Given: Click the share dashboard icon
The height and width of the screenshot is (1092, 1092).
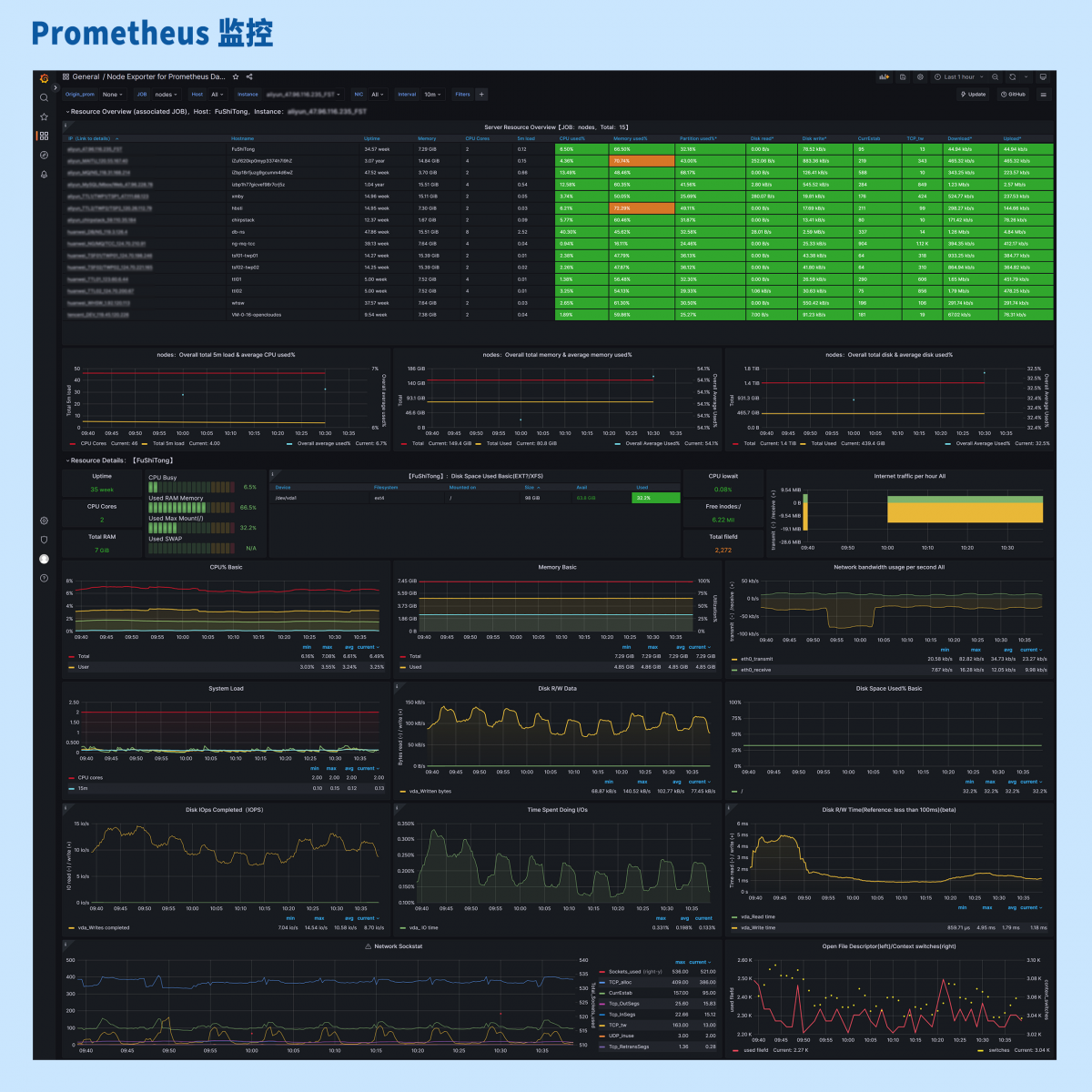Looking at the screenshot, I should pos(249,77).
